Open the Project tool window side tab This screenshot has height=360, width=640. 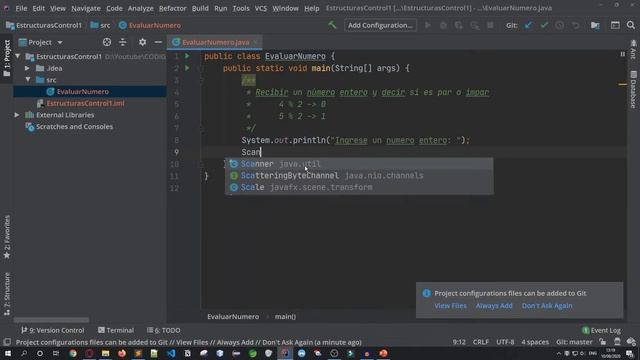pyautogui.click(x=7, y=58)
